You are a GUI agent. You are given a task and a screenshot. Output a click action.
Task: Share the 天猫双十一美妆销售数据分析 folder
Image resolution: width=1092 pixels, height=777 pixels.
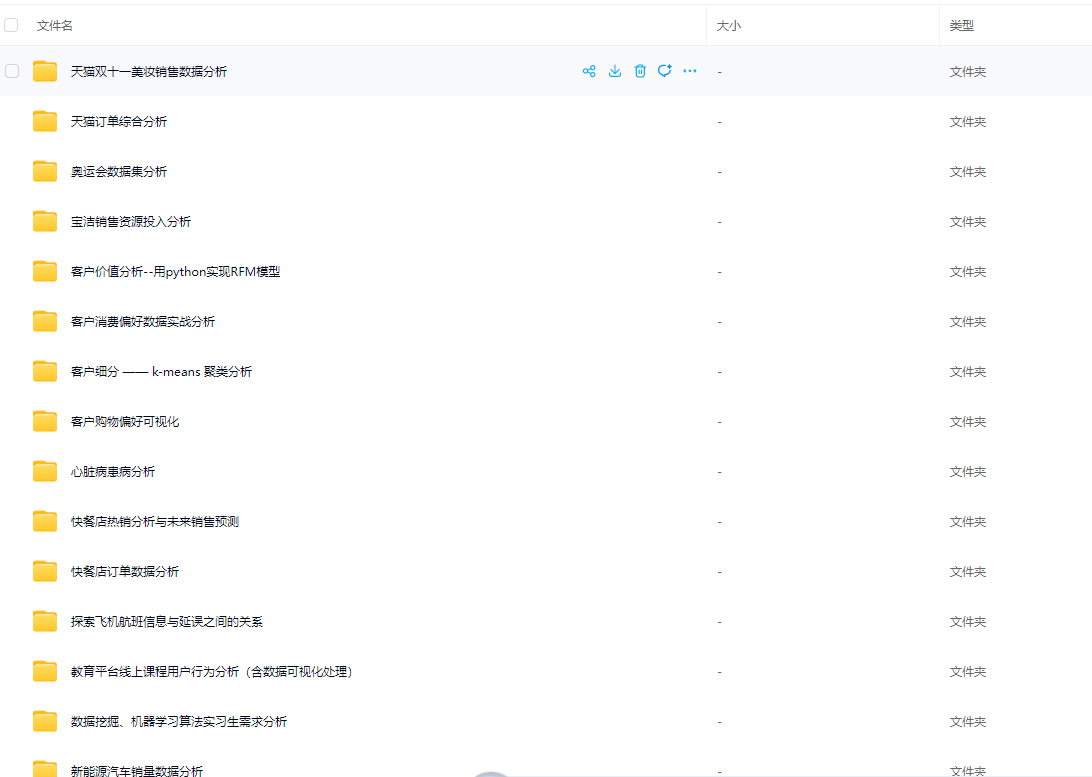pos(589,71)
